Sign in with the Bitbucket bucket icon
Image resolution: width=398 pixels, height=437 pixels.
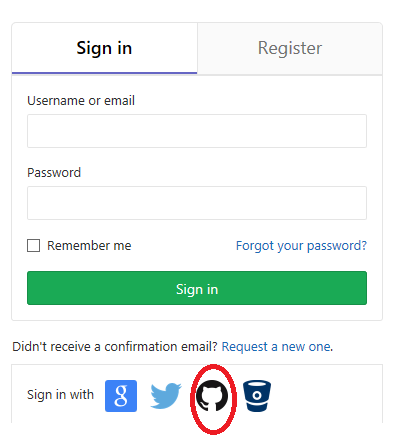point(257,396)
